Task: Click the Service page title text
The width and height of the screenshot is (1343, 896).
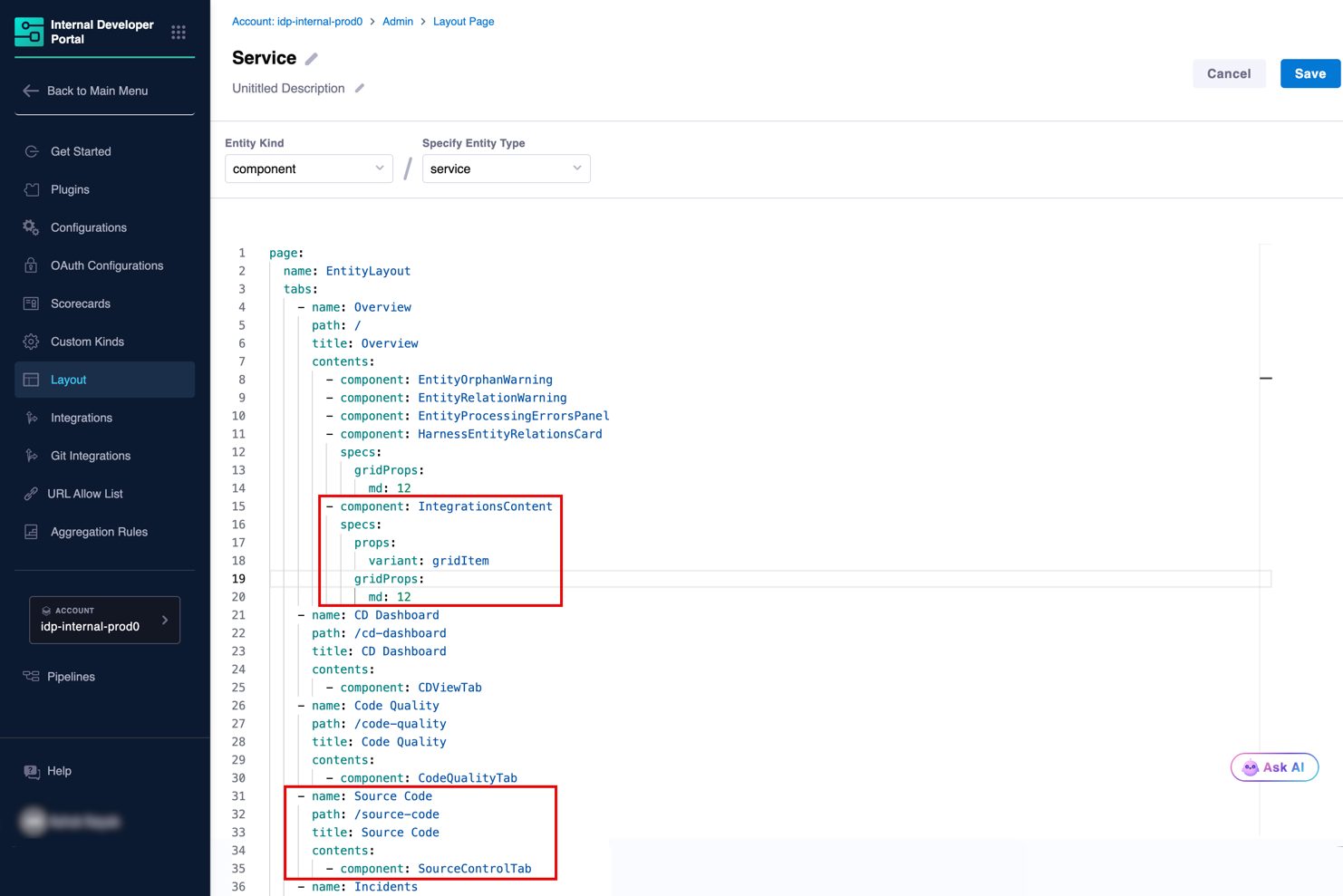Action: tap(265, 58)
